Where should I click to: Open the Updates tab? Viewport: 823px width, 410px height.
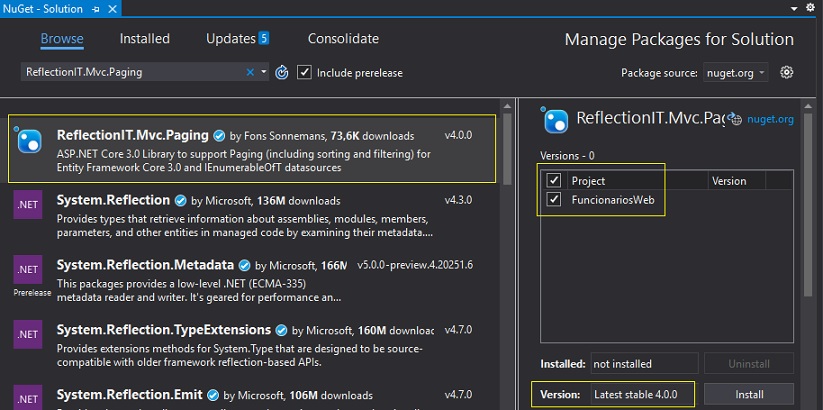click(x=237, y=39)
